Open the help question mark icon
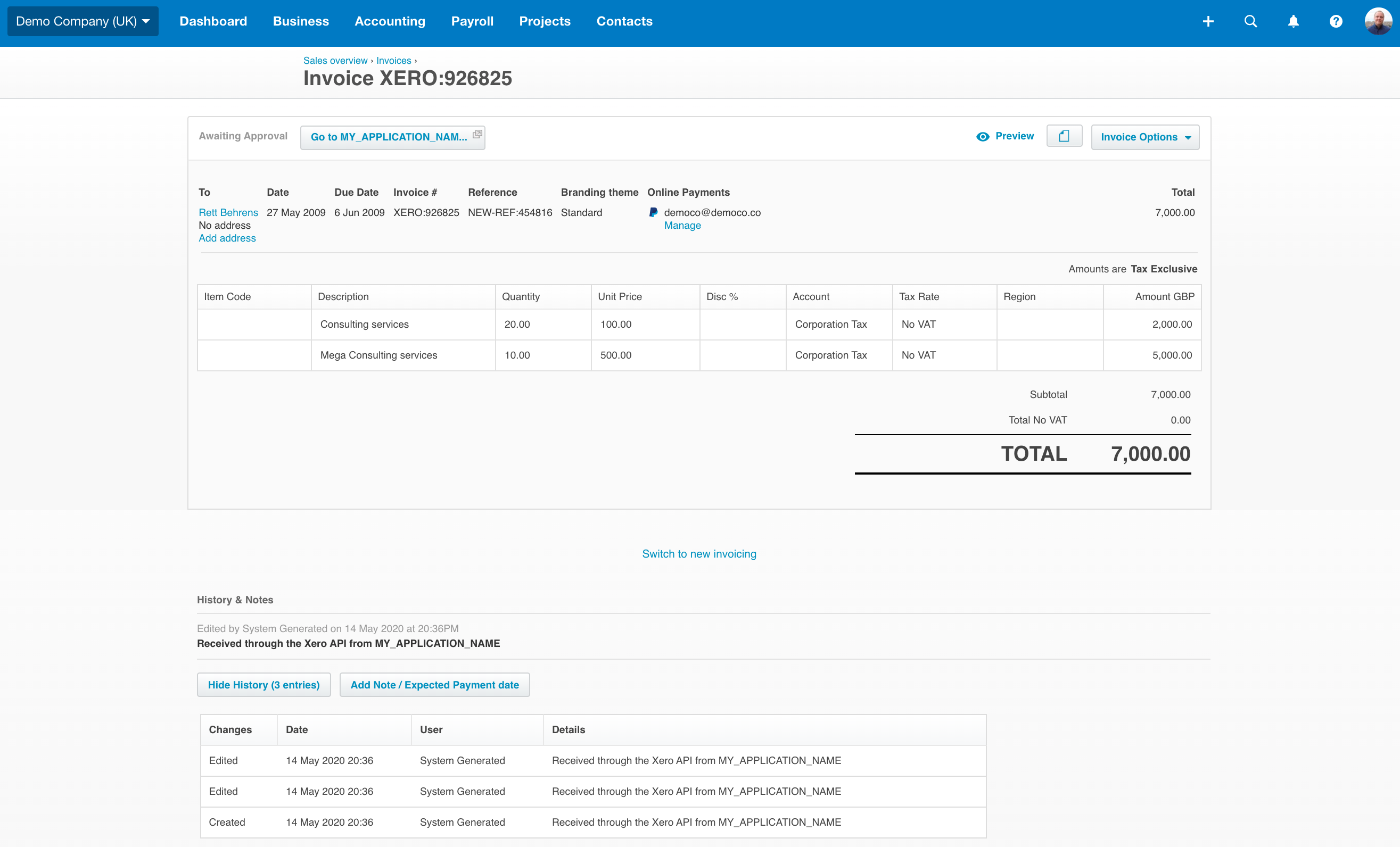The image size is (1400, 847). [x=1336, y=22]
